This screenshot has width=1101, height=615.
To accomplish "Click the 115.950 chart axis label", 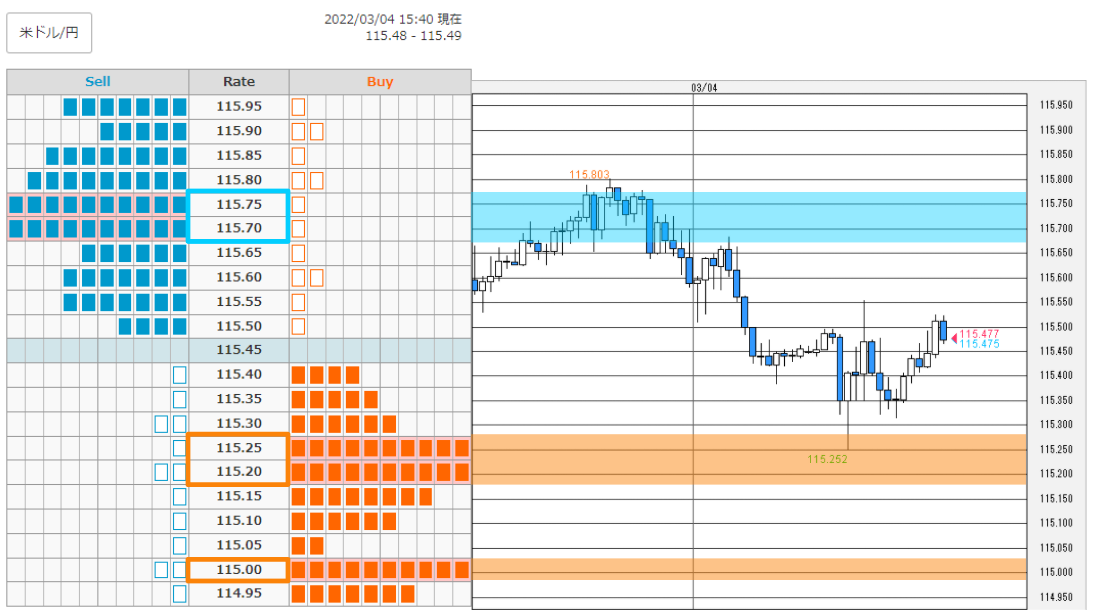I will tap(1056, 105).
